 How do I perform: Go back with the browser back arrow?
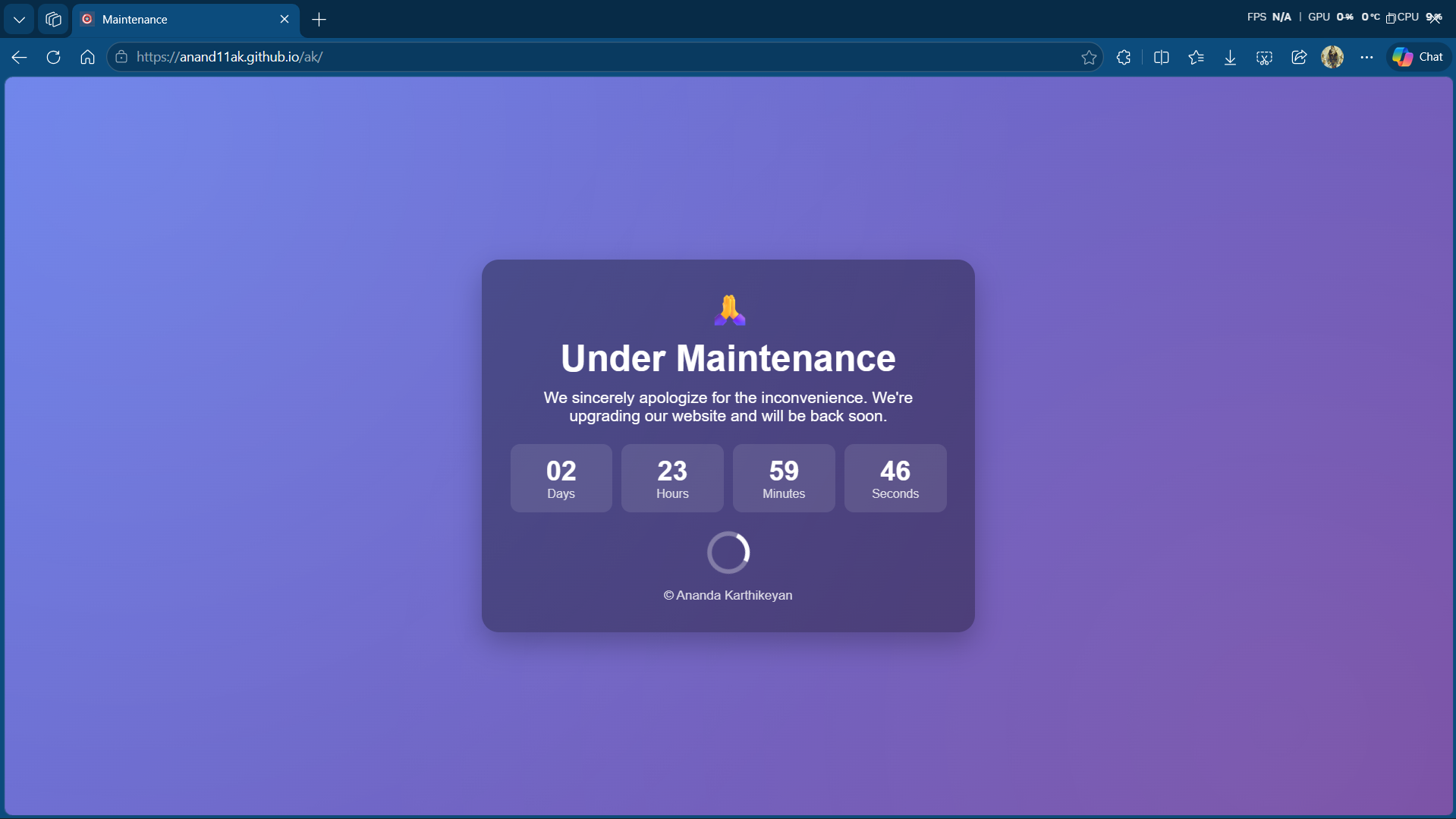point(19,57)
